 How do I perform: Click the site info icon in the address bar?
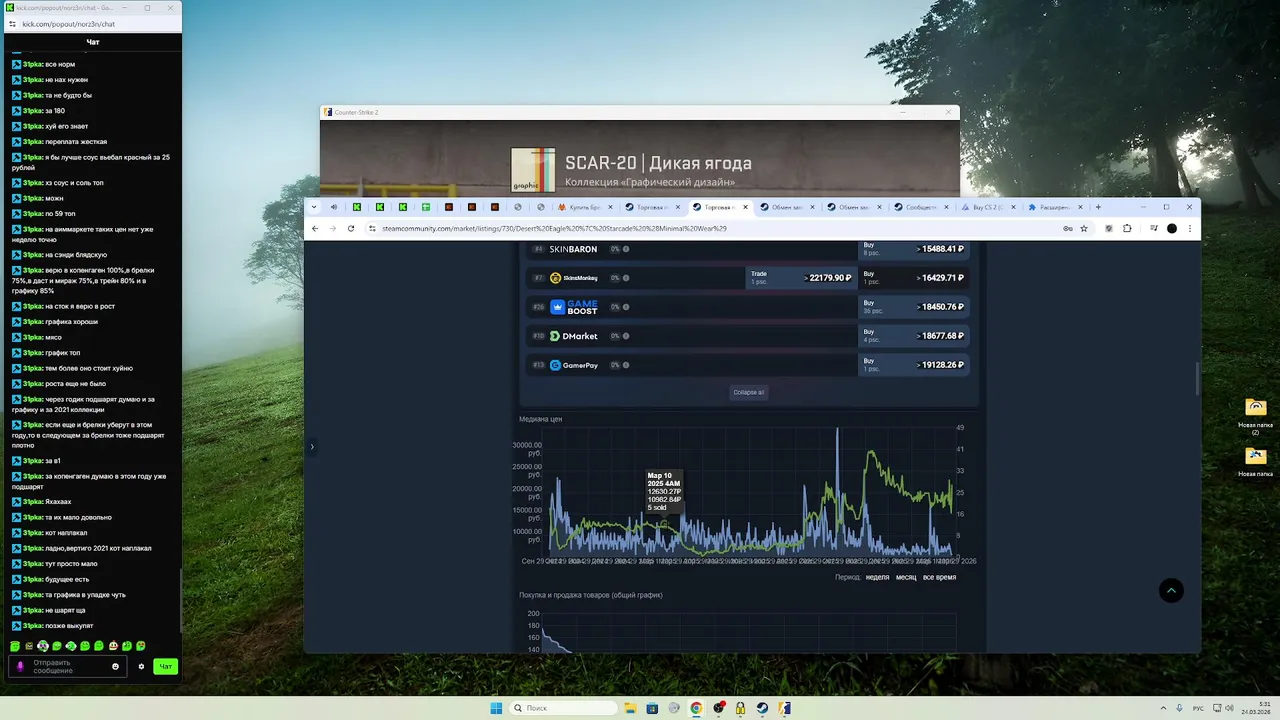point(372,228)
